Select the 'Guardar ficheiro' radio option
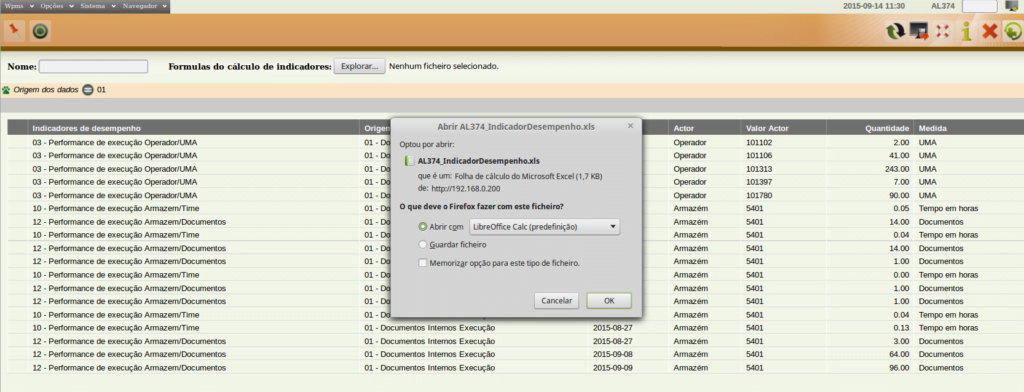The image size is (1024, 392). [x=423, y=244]
